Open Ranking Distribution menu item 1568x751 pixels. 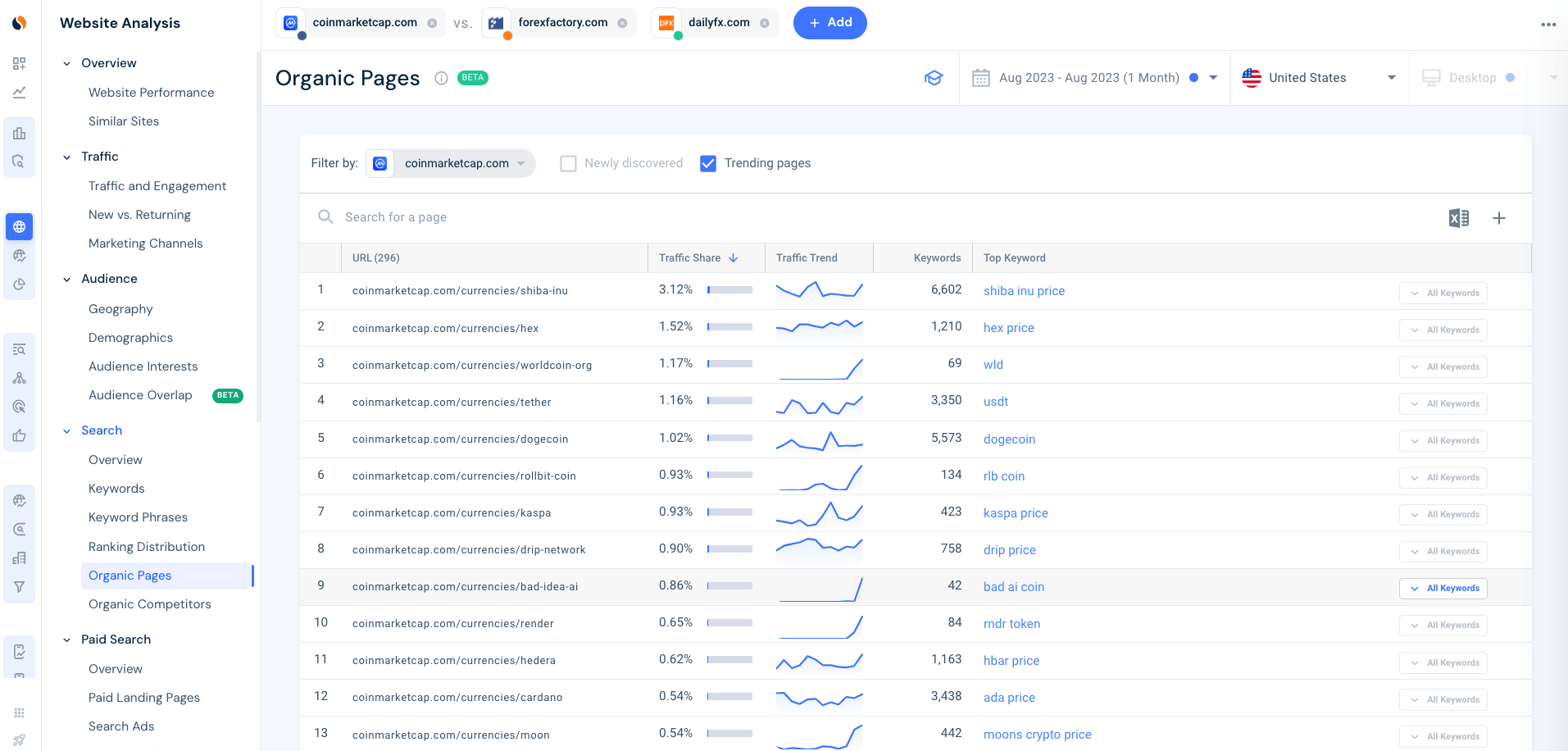[x=147, y=547]
